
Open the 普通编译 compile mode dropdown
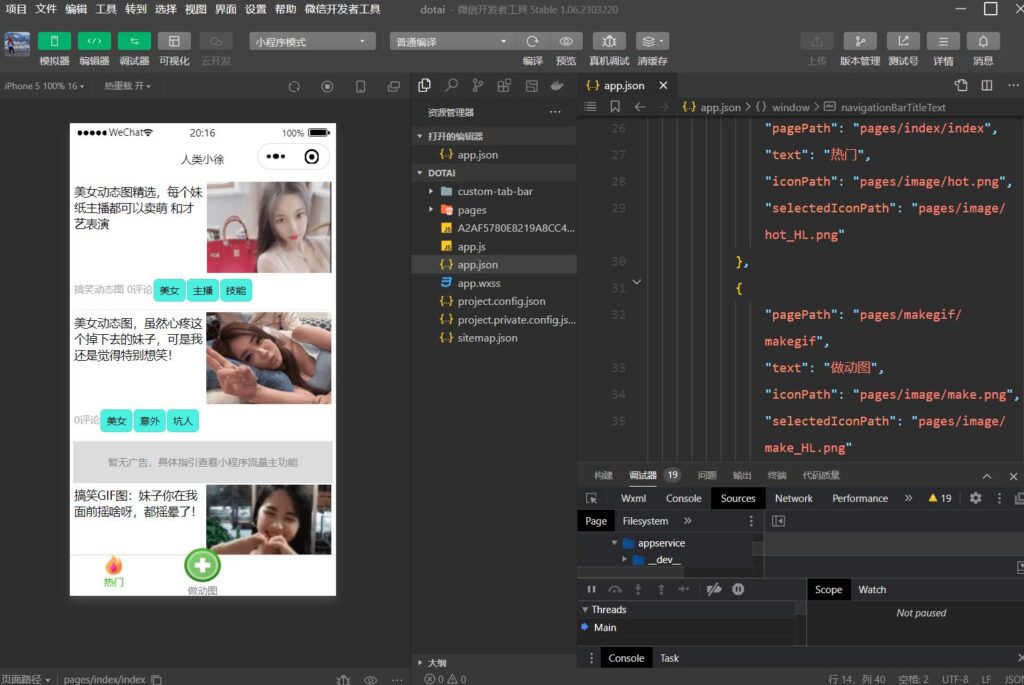click(x=452, y=42)
